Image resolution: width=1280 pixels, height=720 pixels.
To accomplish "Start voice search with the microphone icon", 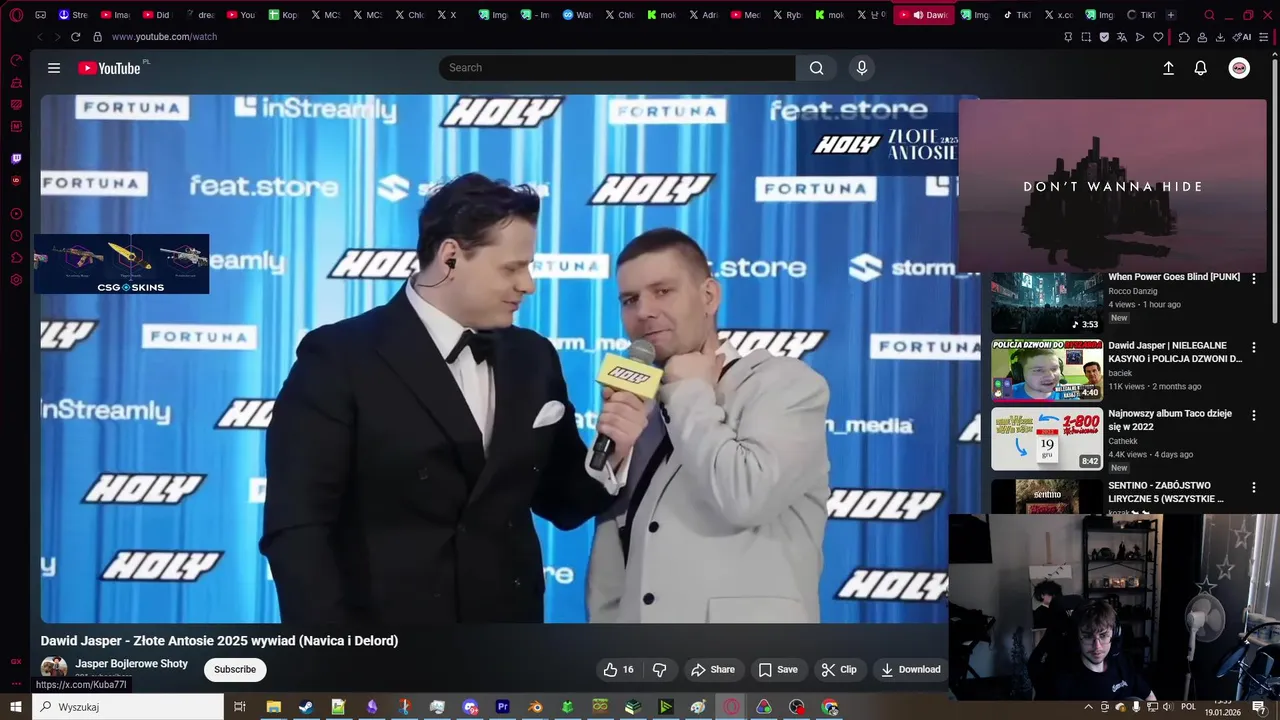I will click(x=862, y=68).
